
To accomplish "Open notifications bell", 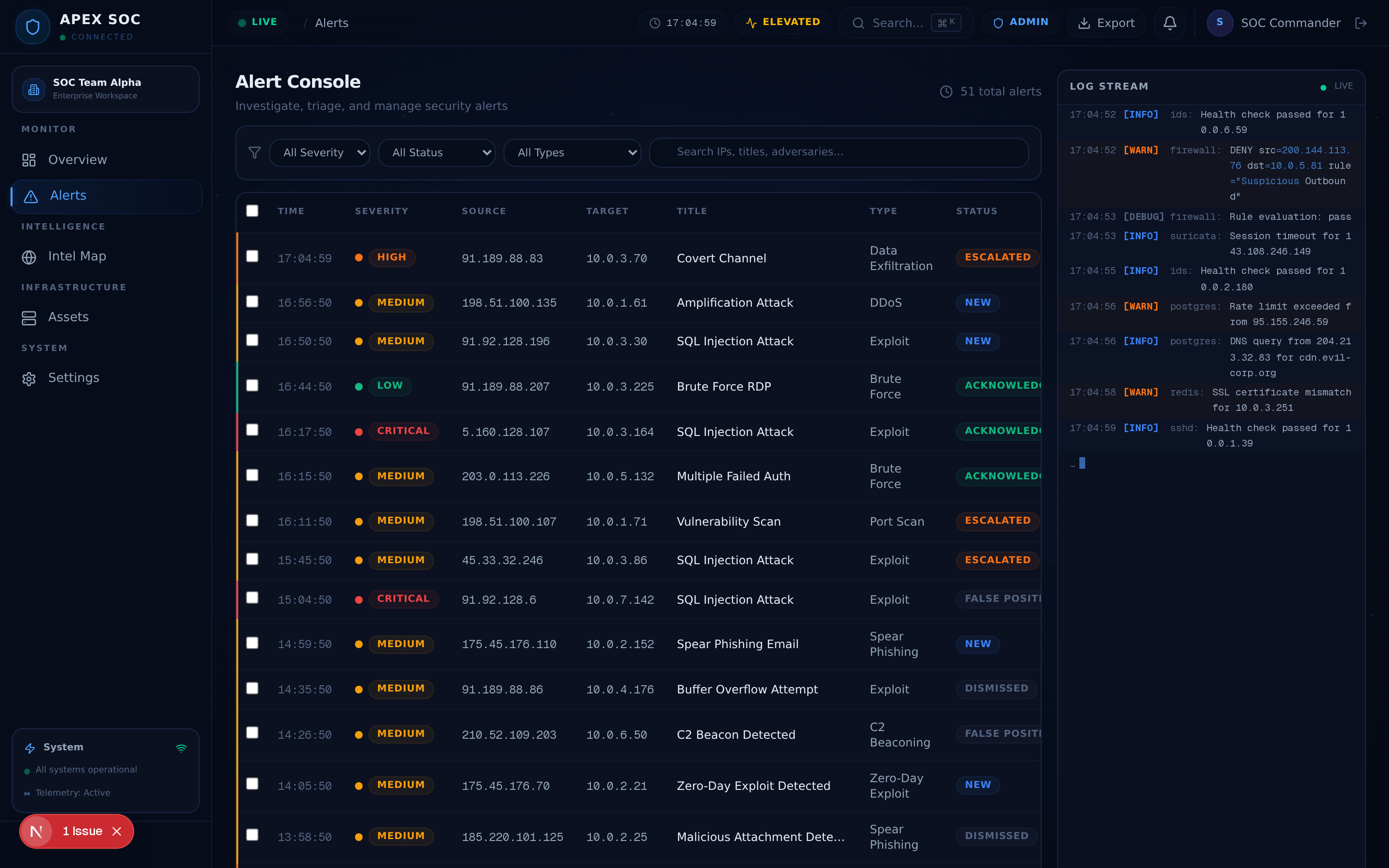I will [1170, 23].
